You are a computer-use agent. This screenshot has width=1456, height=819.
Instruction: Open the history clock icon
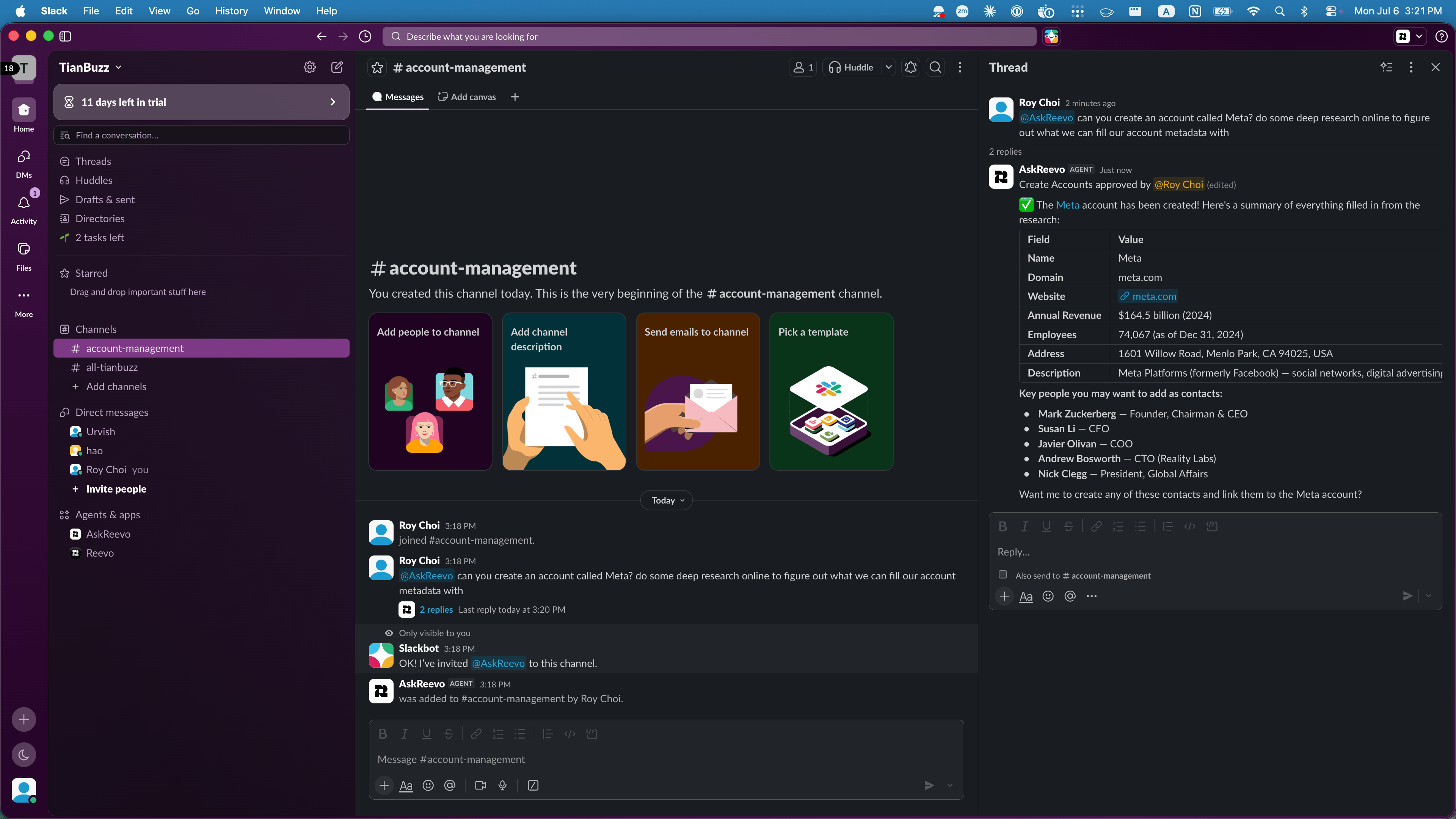click(365, 37)
